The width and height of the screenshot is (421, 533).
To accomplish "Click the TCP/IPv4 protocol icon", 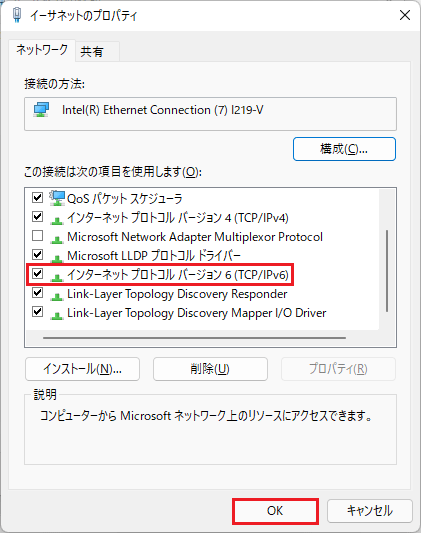I will tap(57, 220).
